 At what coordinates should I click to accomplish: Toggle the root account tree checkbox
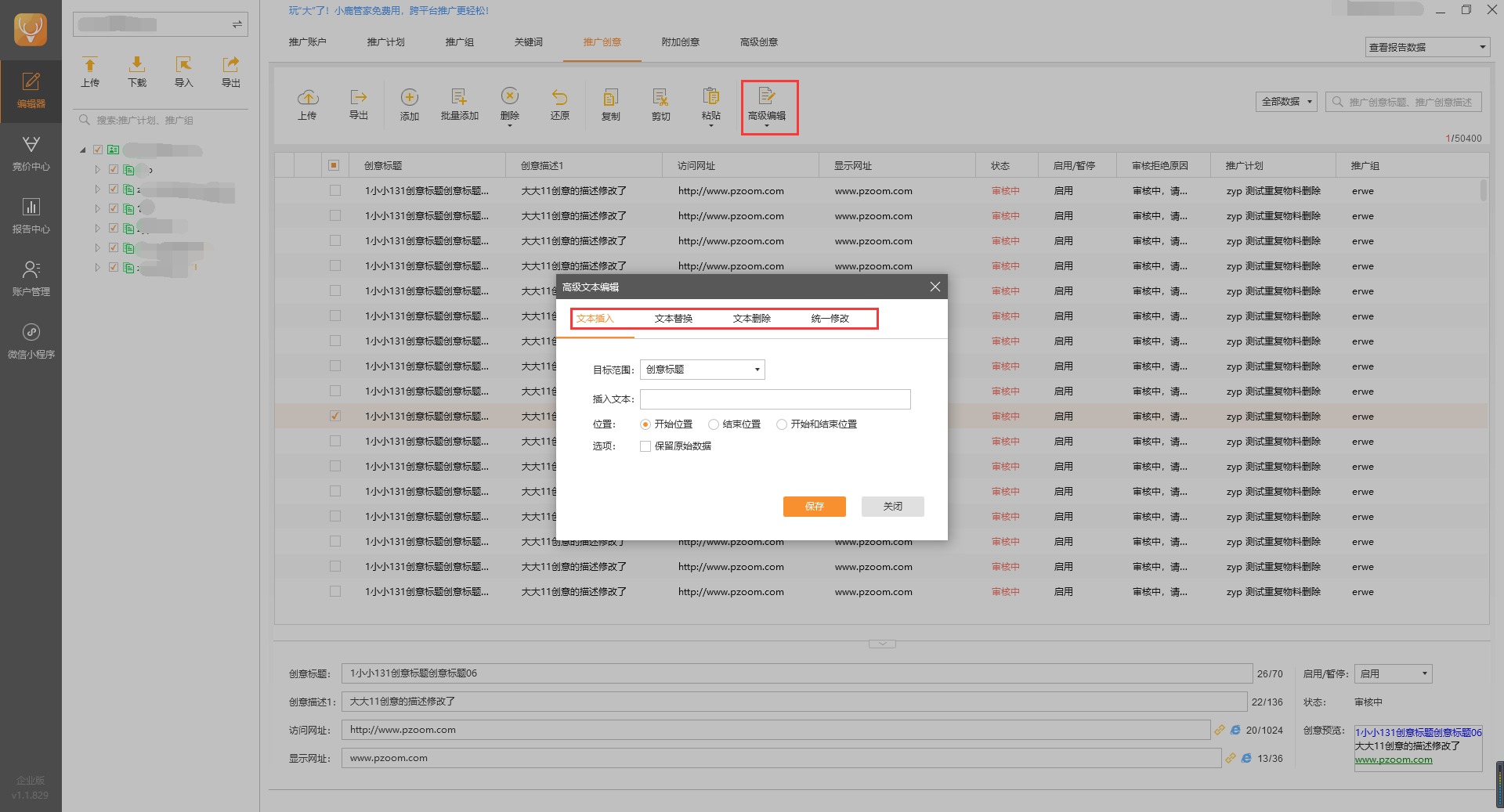(x=98, y=150)
